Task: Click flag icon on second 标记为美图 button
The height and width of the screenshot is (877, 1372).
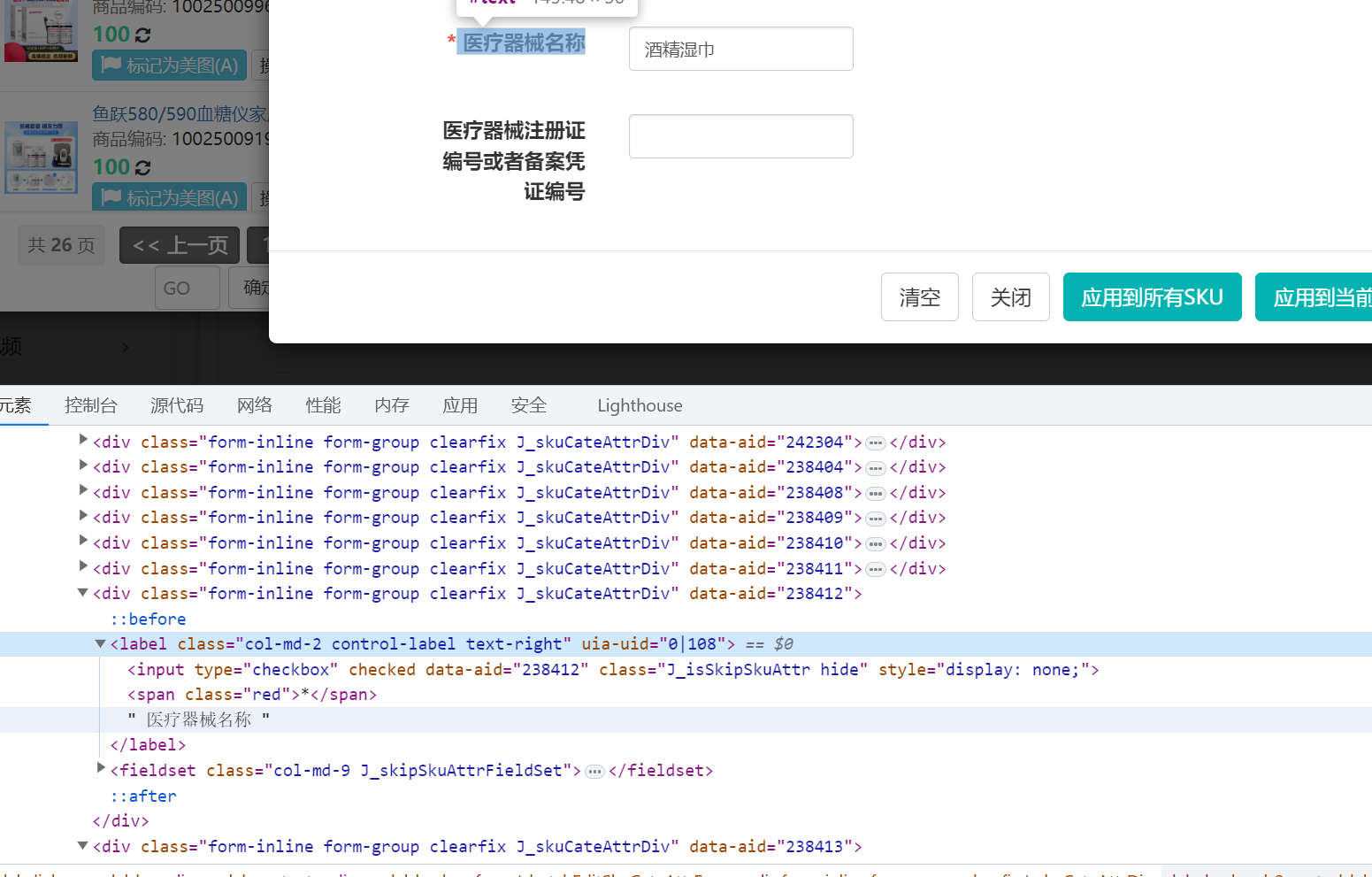Action: [111, 197]
